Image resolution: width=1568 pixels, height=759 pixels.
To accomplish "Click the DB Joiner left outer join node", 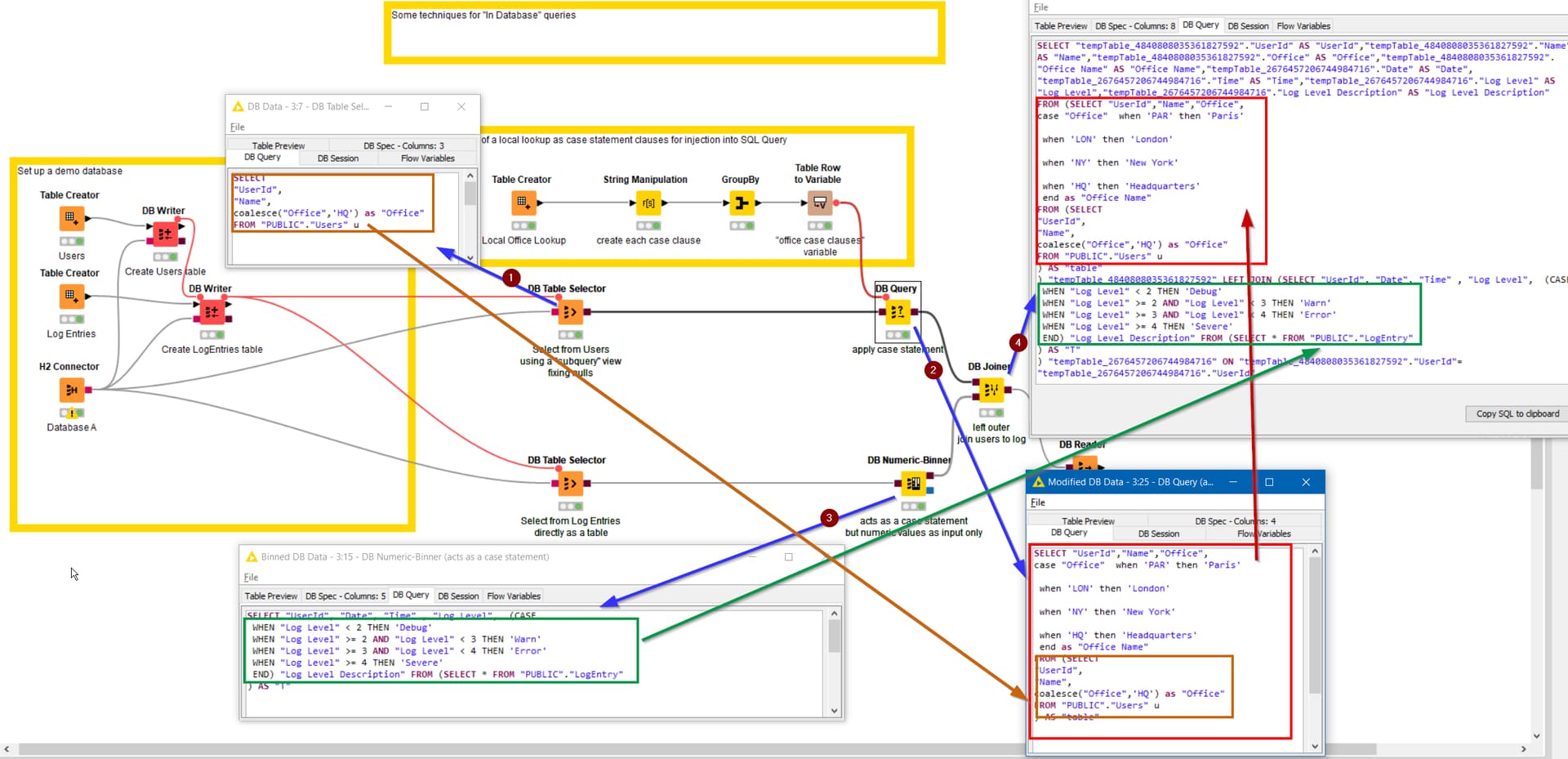I will (991, 391).
